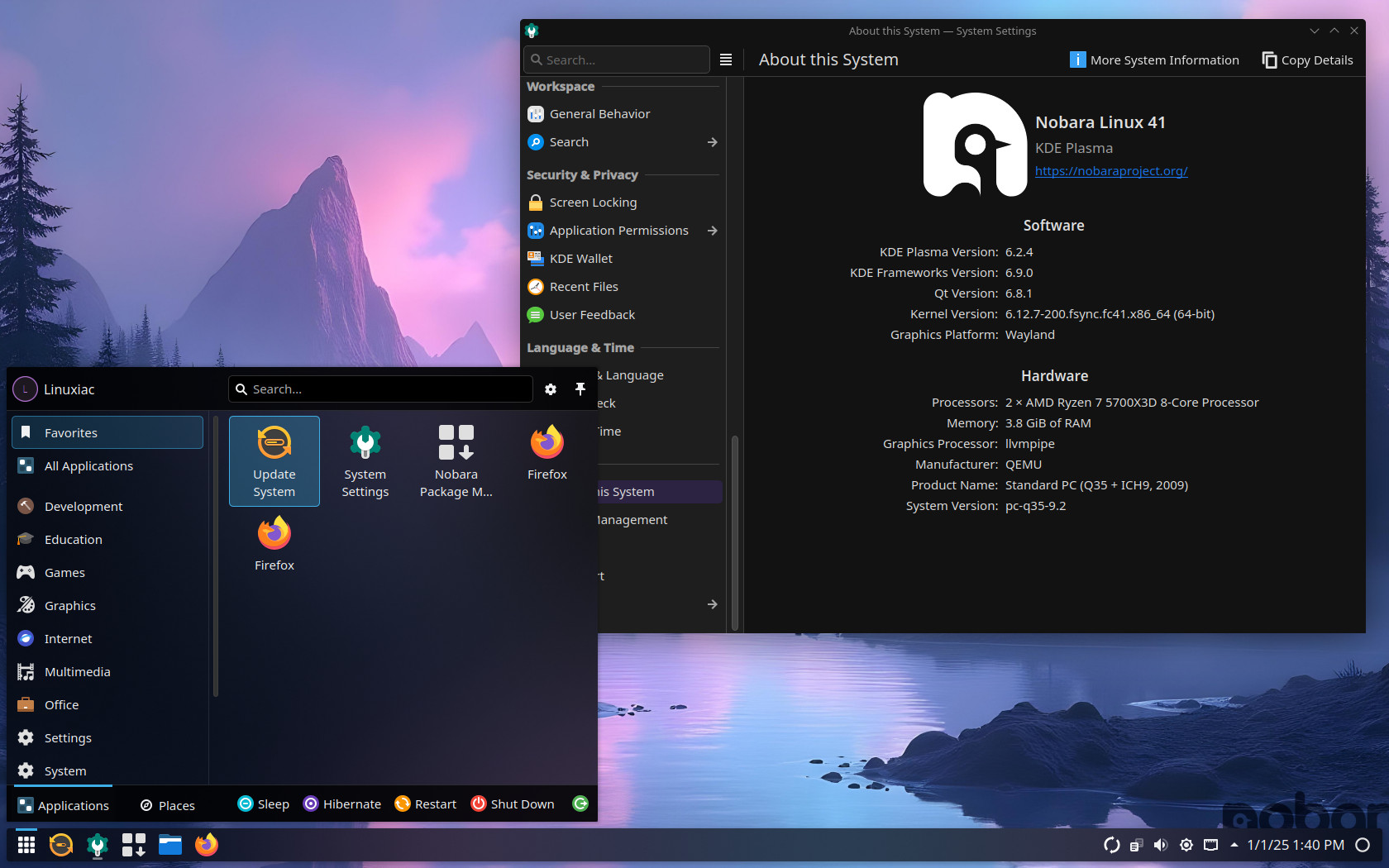Launch Update System from favorites grid

point(274,461)
